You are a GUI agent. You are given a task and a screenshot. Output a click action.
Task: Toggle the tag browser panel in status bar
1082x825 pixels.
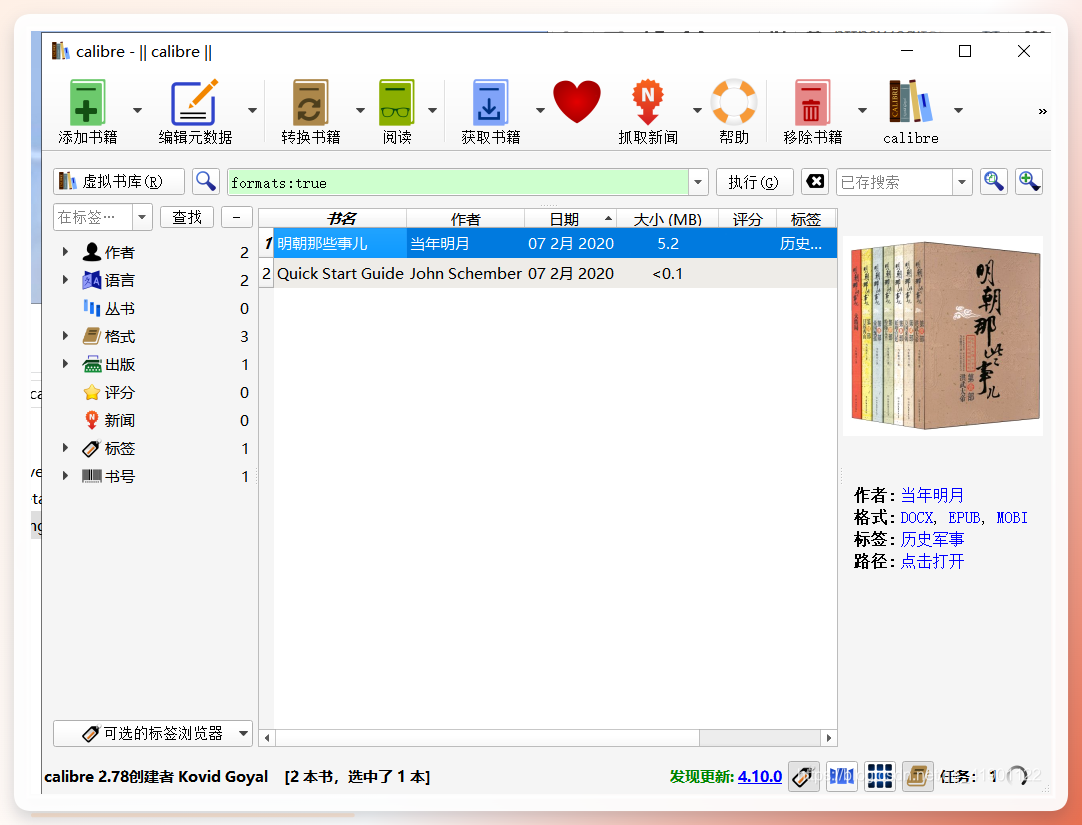click(x=804, y=776)
